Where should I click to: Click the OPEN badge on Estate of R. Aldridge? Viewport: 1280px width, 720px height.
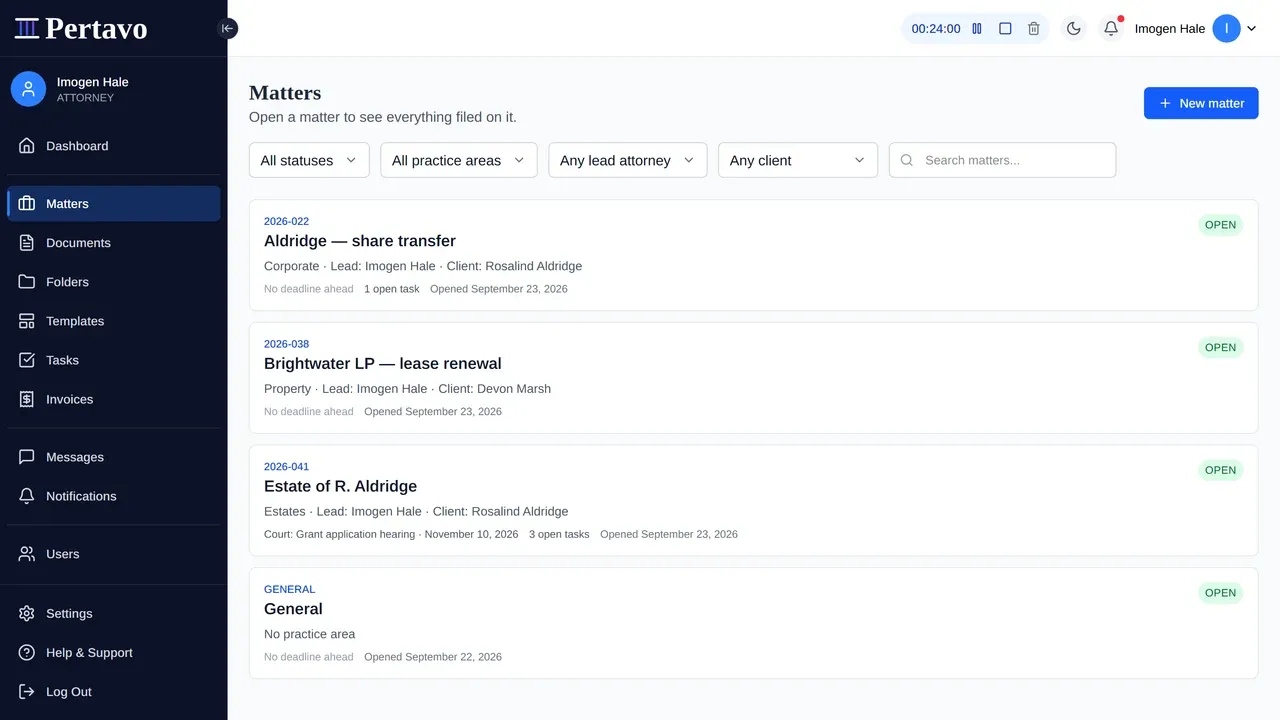[x=1221, y=470]
